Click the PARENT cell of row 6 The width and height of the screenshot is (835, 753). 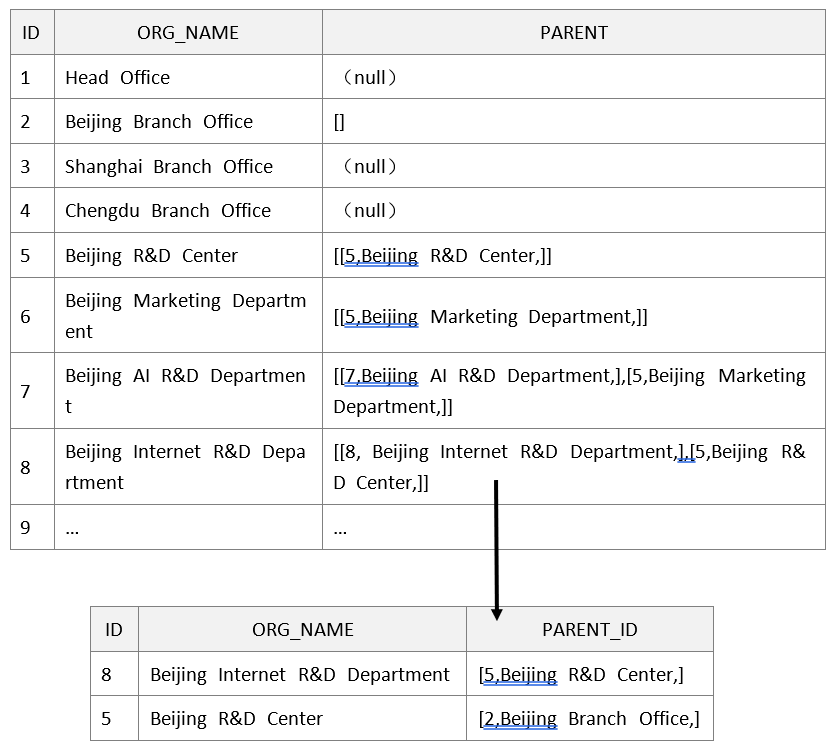click(491, 317)
